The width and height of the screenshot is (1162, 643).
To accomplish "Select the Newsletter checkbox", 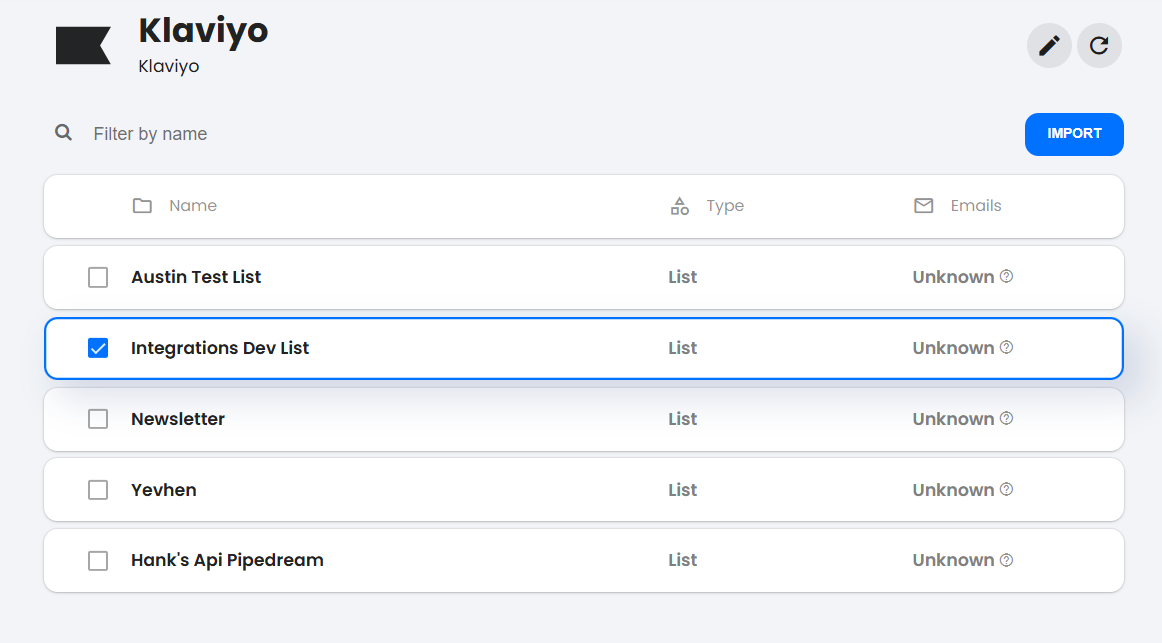I will 98,419.
